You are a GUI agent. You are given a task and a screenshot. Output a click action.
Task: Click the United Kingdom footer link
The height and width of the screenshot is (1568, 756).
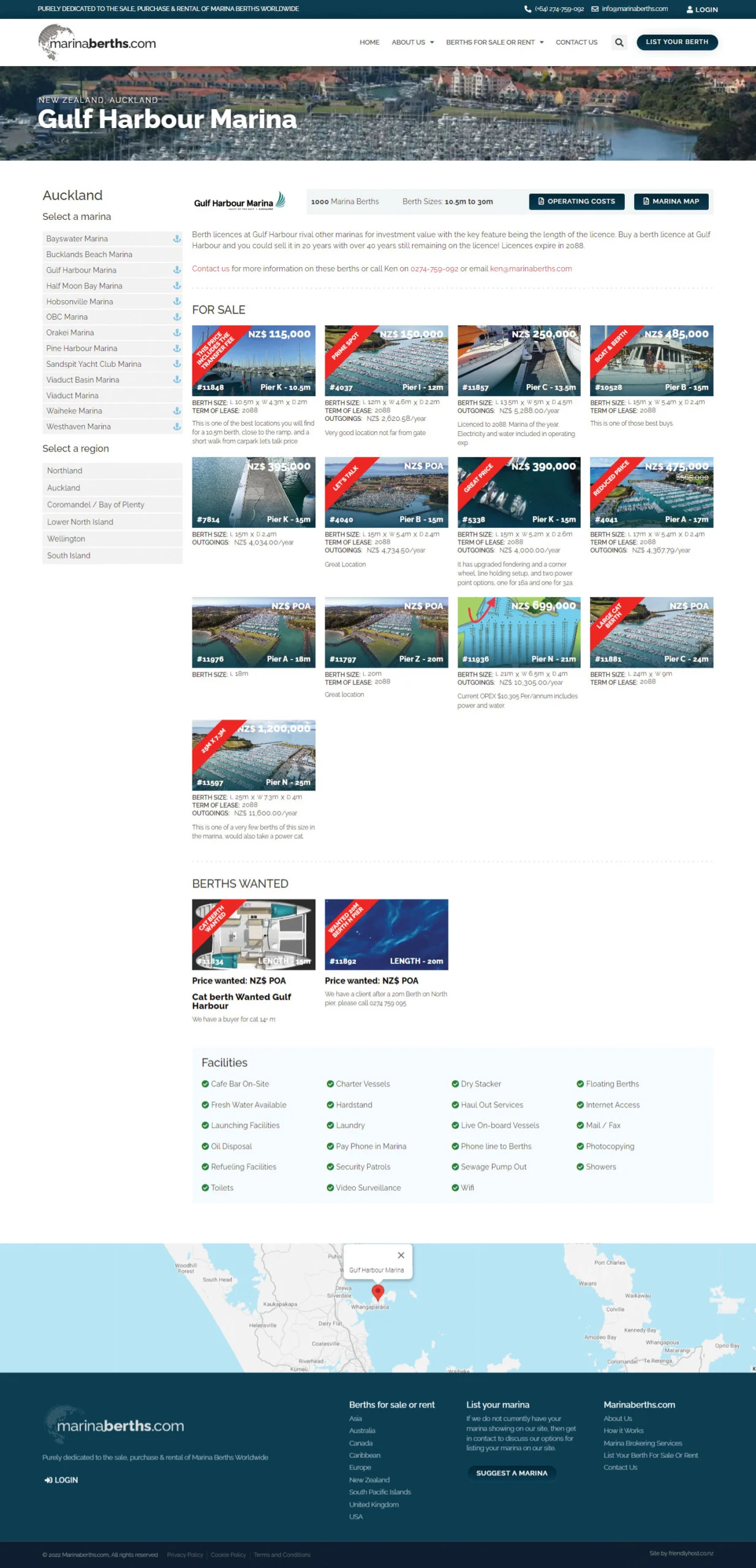tap(374, 1504)
